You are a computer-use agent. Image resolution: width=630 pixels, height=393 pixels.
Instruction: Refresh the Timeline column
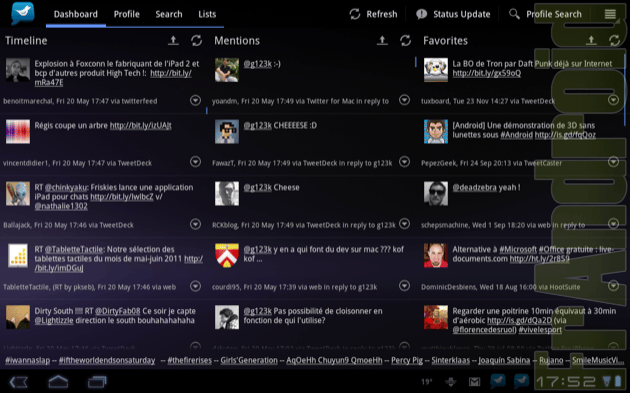[196, 40]
